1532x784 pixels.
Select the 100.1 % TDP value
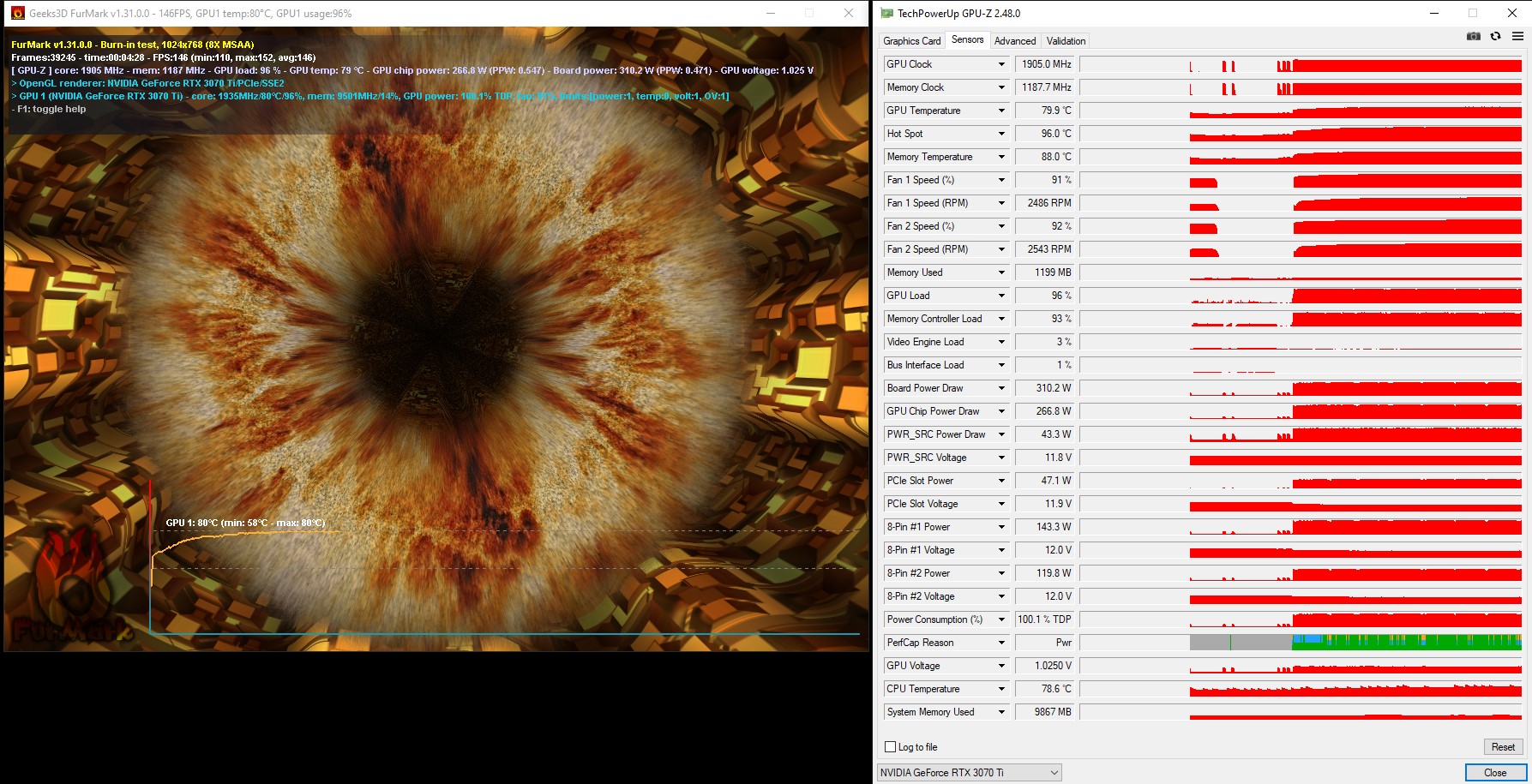[1045, 619]
